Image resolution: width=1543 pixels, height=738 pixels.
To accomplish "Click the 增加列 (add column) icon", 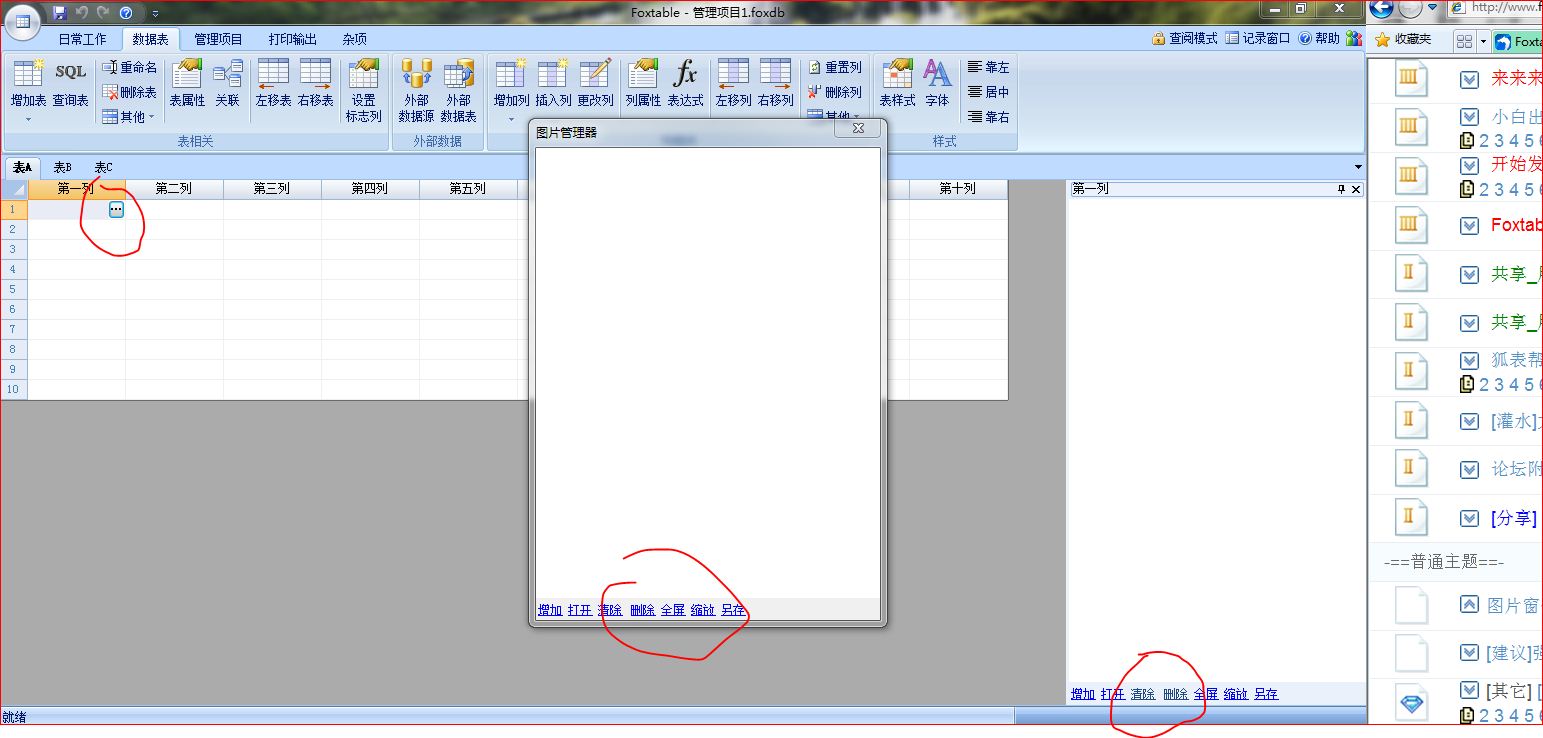I will click(x=511, y=83).
